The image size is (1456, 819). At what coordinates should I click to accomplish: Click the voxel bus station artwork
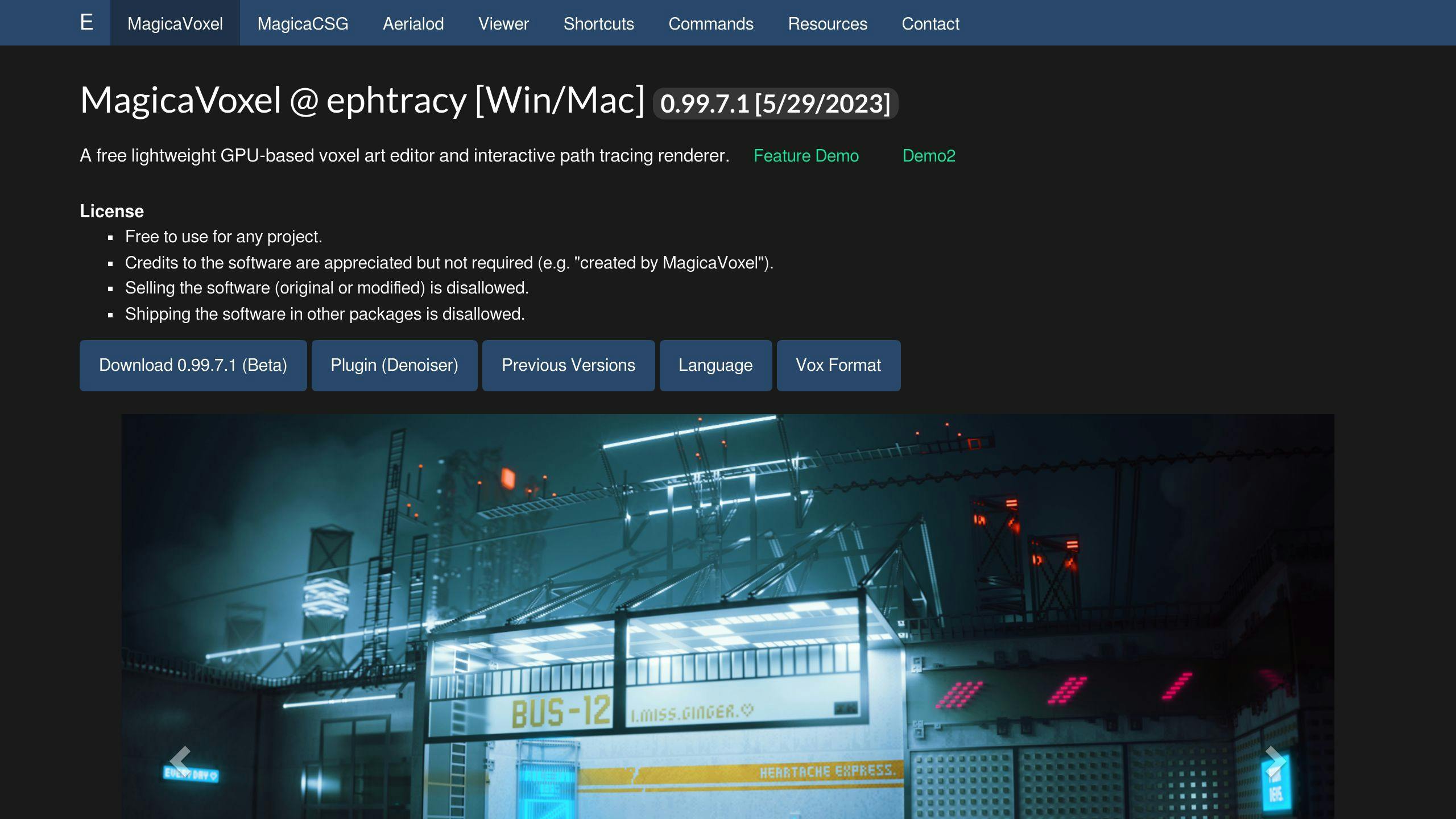point(727,617)
